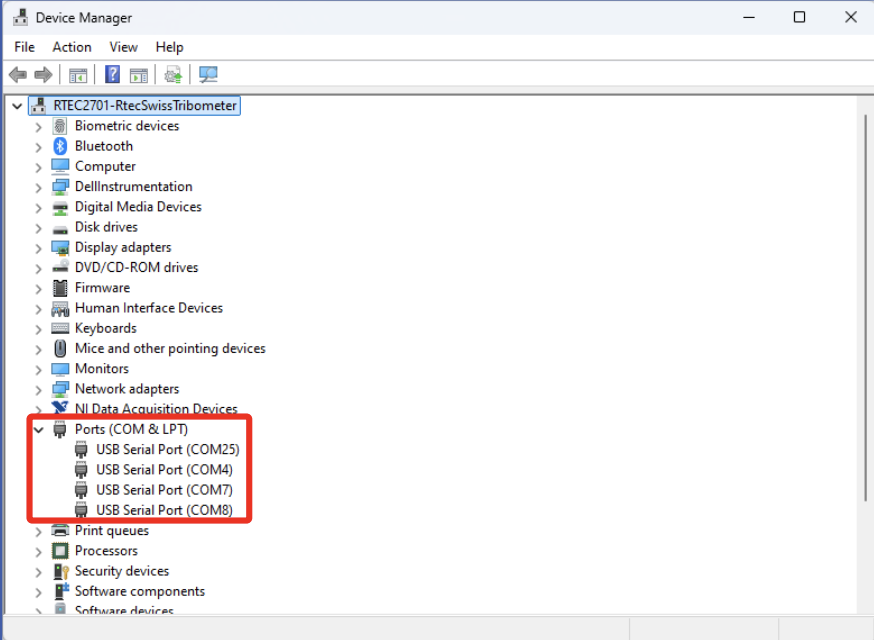The width and height of the screenshot is (874, 640).
Task: Expand the Print queues category
Action: [x=38, y=531]
